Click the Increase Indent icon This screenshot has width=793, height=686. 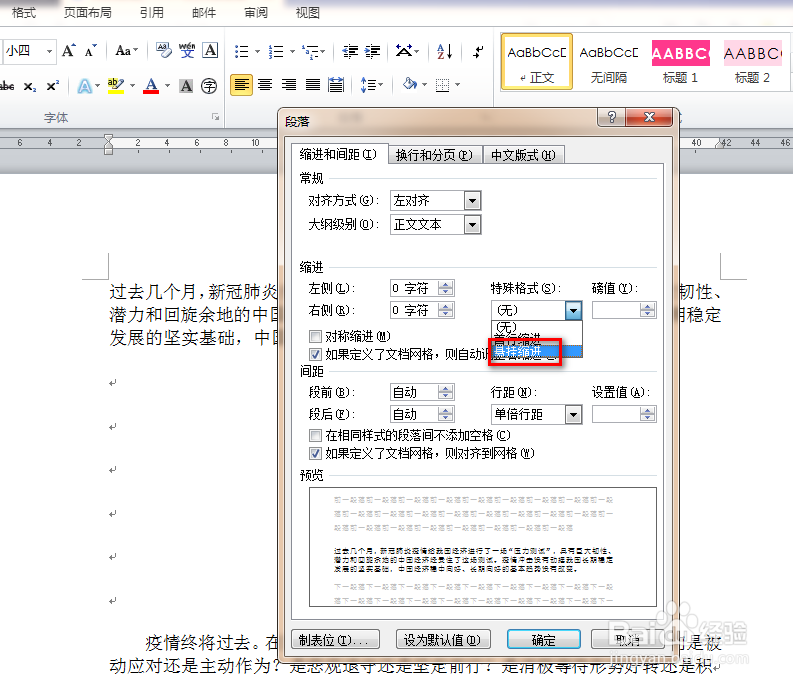[x=373, y=52]
